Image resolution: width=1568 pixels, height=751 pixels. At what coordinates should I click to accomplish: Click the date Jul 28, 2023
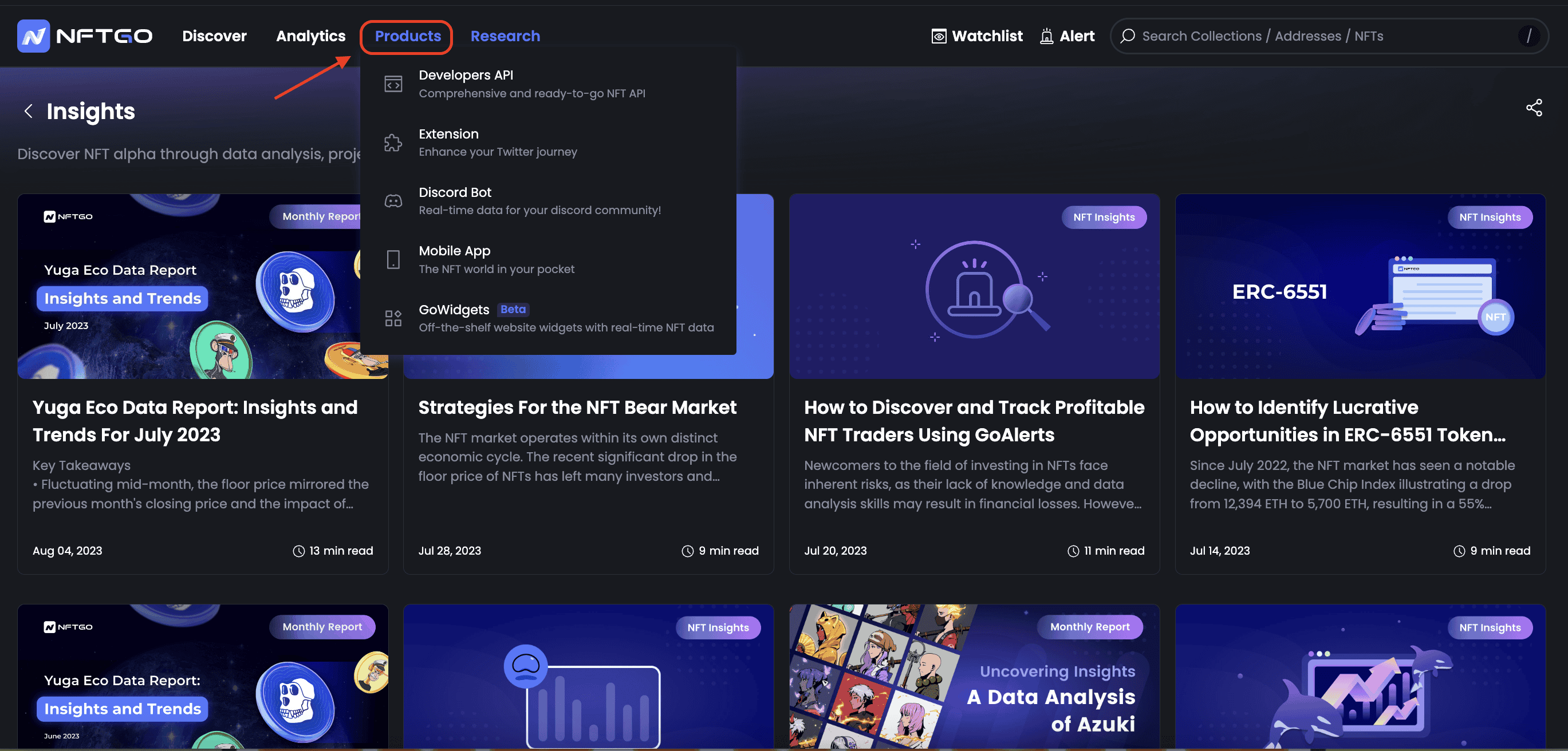coord(449,551)
